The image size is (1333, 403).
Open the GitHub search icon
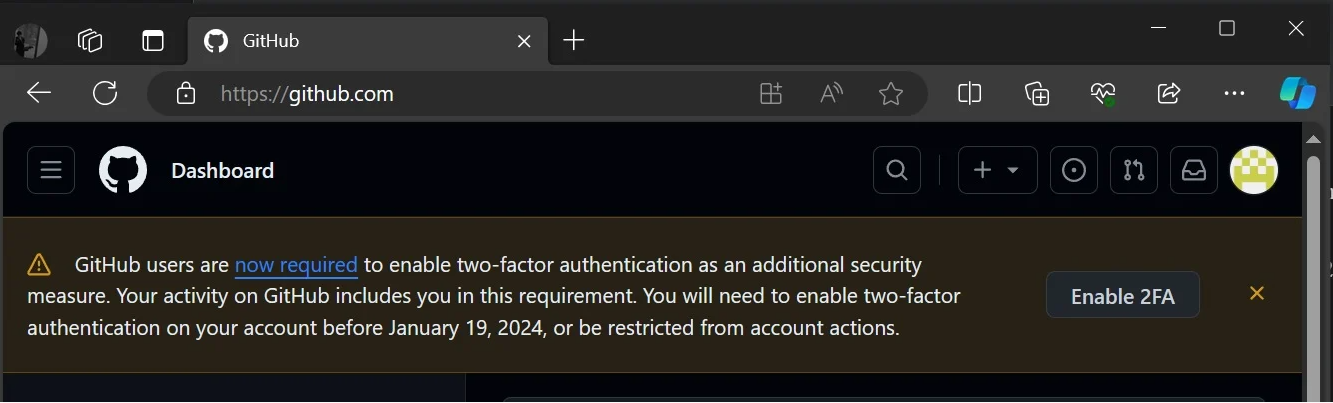(897, 170)
